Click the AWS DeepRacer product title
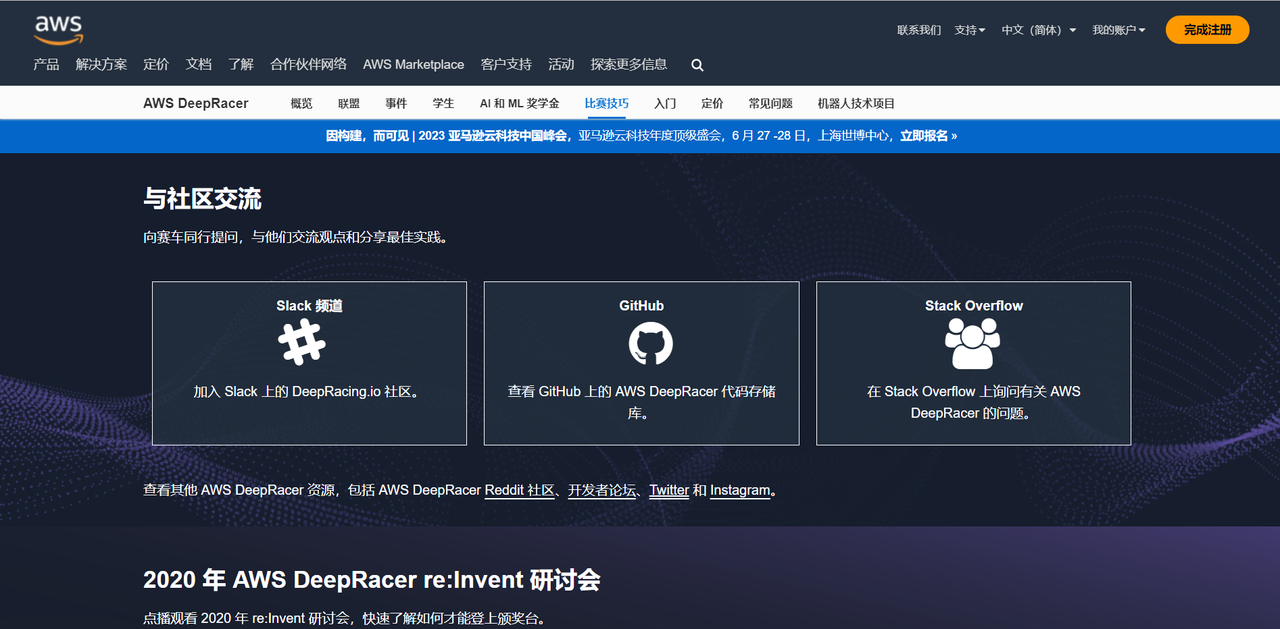 click(196, 103)
